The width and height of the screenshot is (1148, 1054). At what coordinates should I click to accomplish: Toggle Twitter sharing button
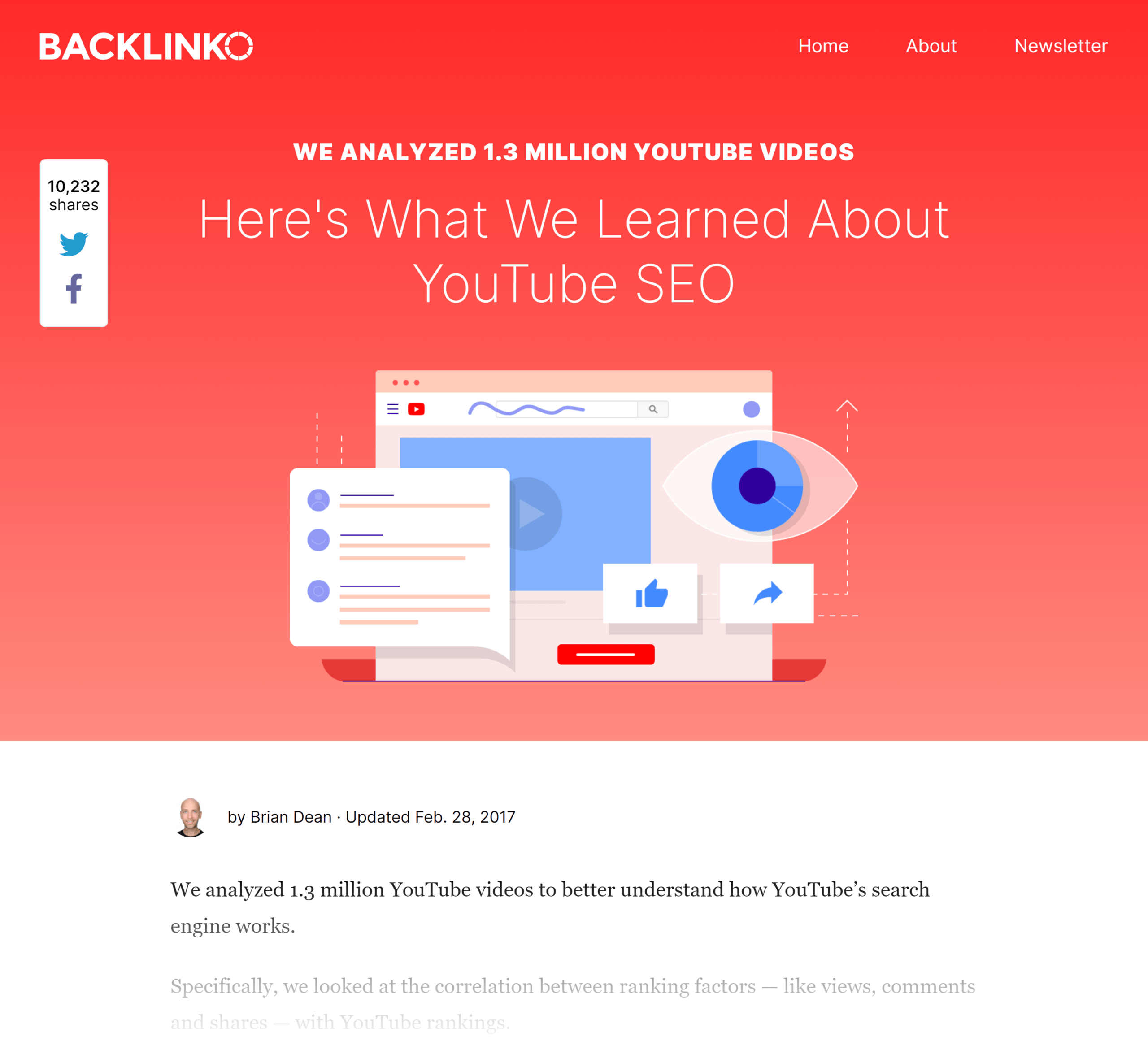(x=74, y=244)
